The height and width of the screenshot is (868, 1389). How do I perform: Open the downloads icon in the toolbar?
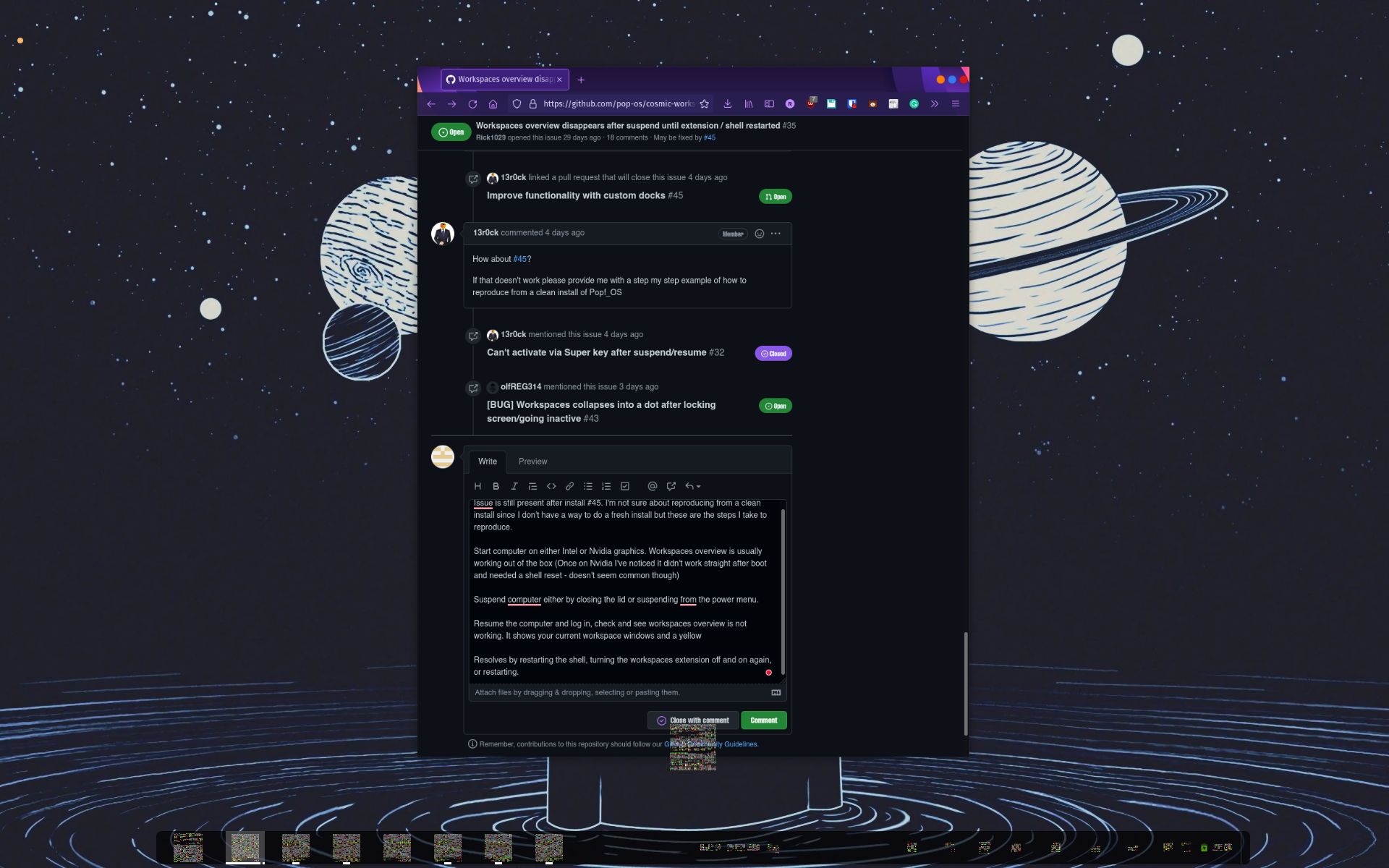(727, 103)
